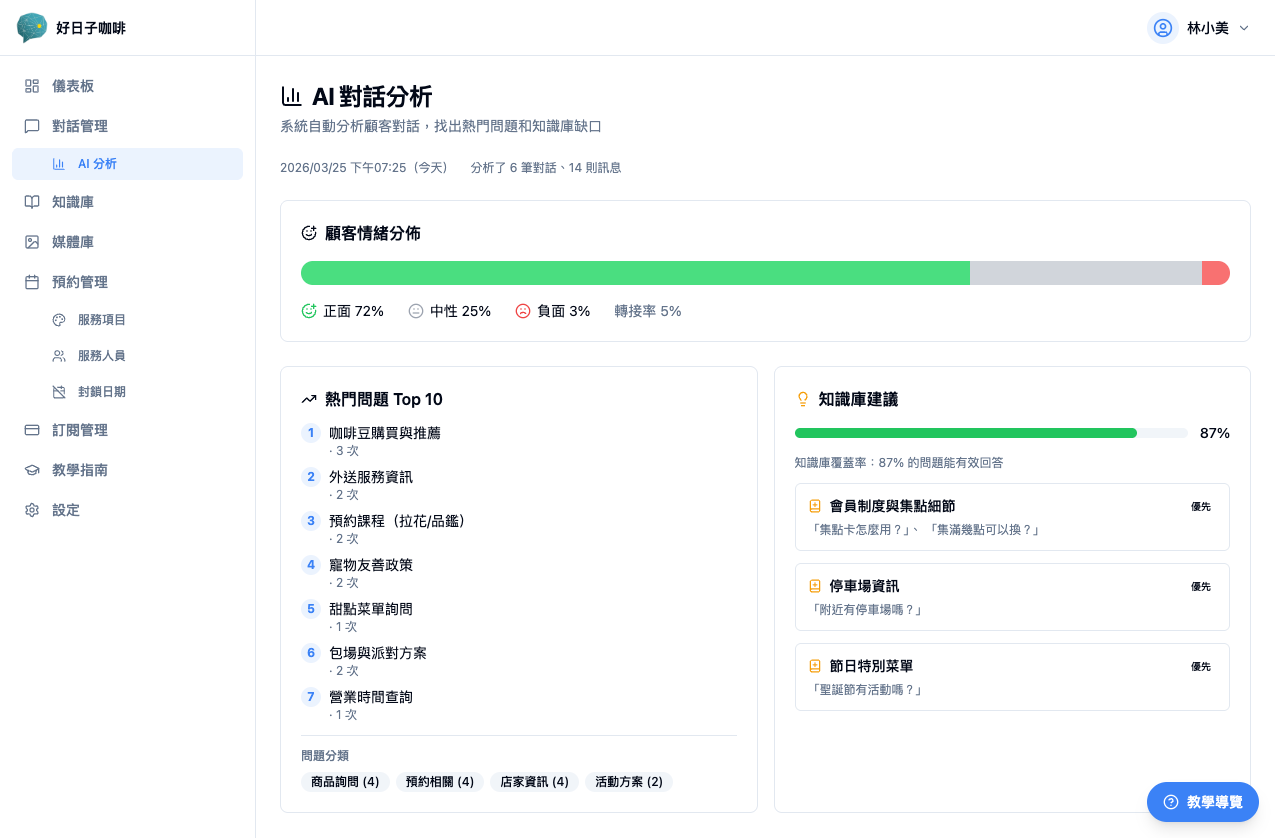Open 知識庫 via its book icon
Viewport: 1275px width, 838px height.
tap(32, 201)
